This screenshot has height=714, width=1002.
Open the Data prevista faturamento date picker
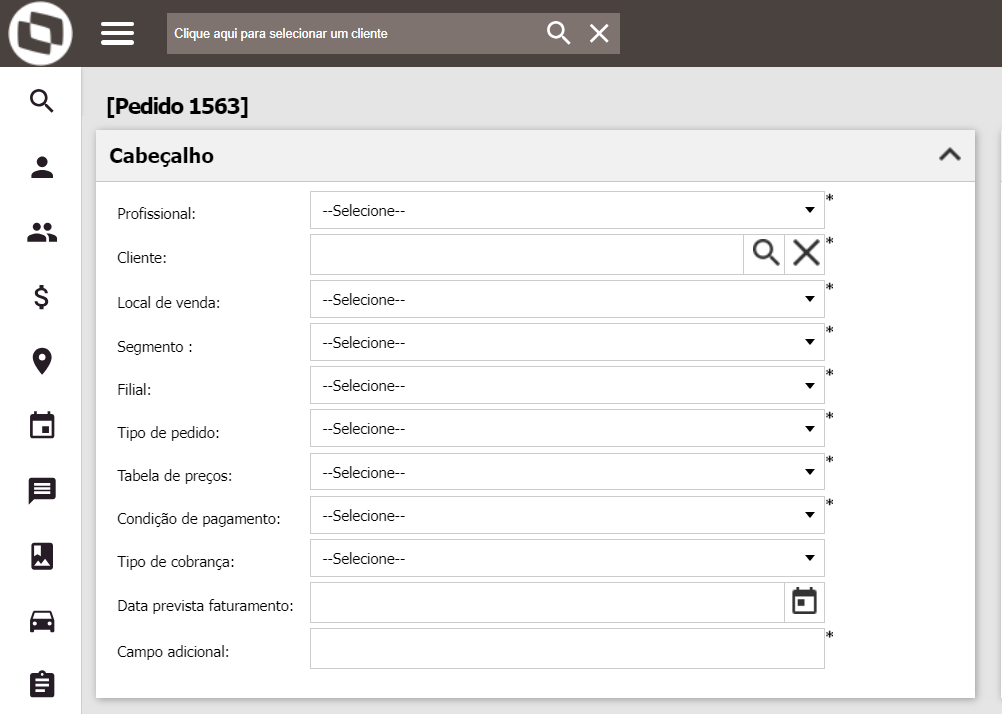(804, 601)
